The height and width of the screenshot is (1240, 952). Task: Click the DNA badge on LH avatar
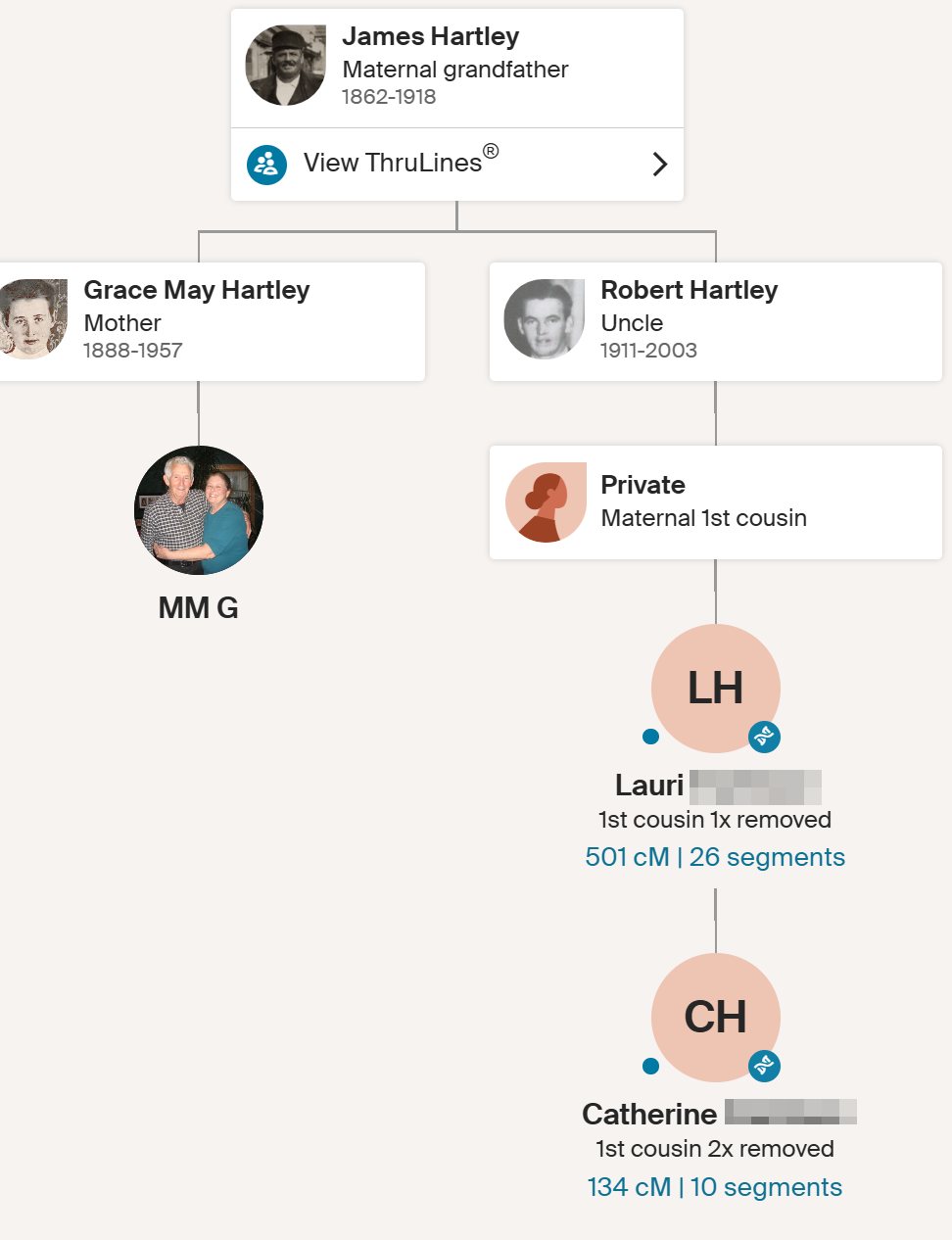764,737
